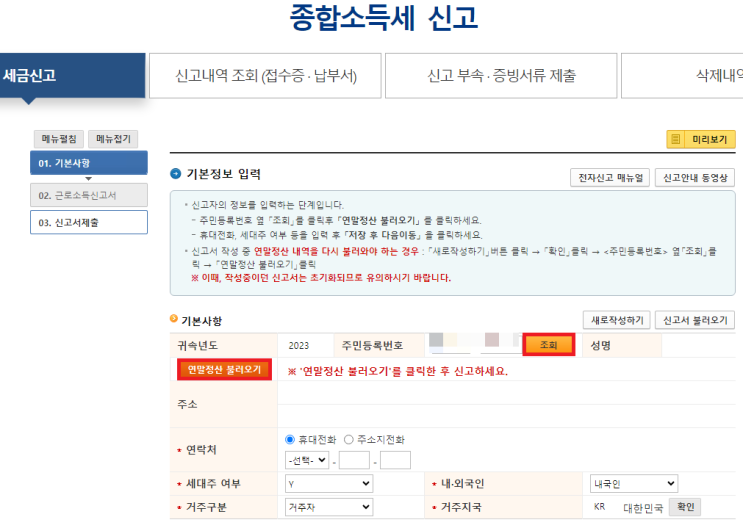Viewport: 743px width, 528px height.
Task: Open the partially visible 삭제내역 tab
Action: (682, 76)
